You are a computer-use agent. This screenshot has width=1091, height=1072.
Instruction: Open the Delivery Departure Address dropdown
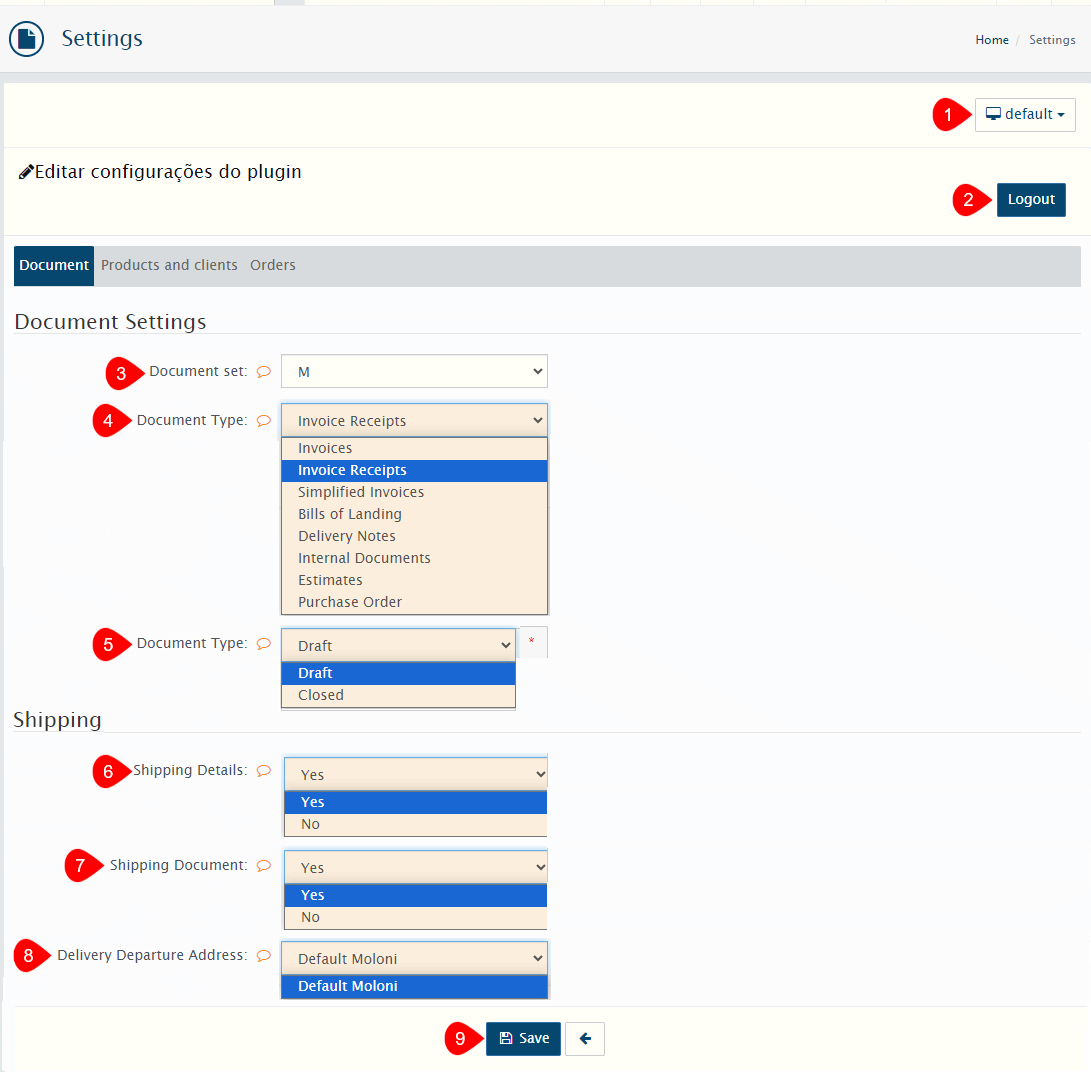tap(414, 958)
